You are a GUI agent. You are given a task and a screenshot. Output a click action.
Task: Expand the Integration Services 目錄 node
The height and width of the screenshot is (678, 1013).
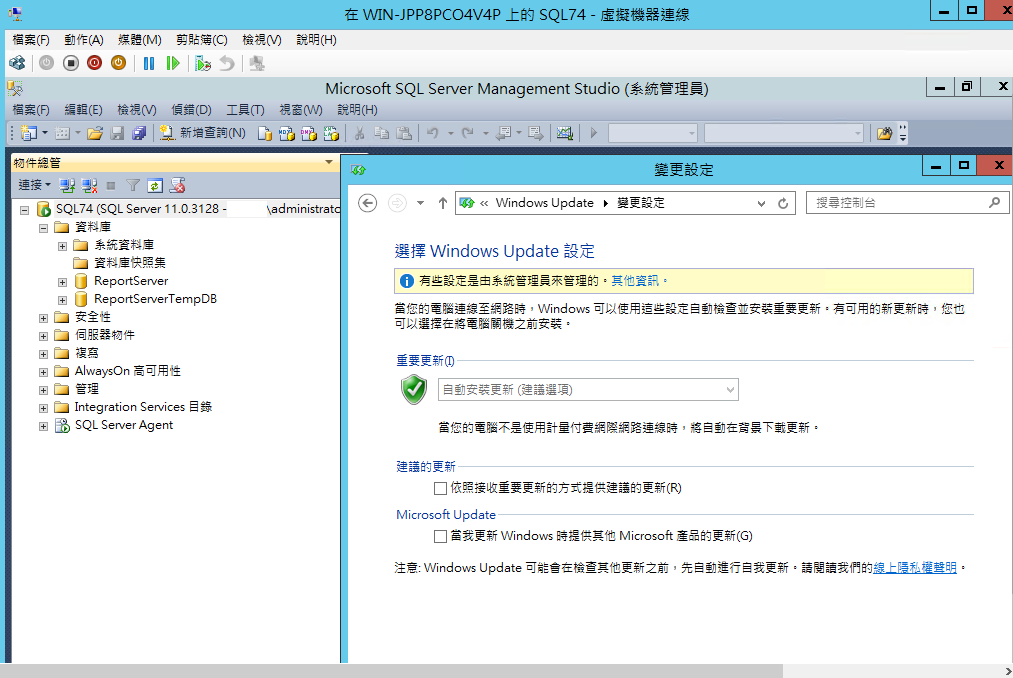[x=43, y=408]
